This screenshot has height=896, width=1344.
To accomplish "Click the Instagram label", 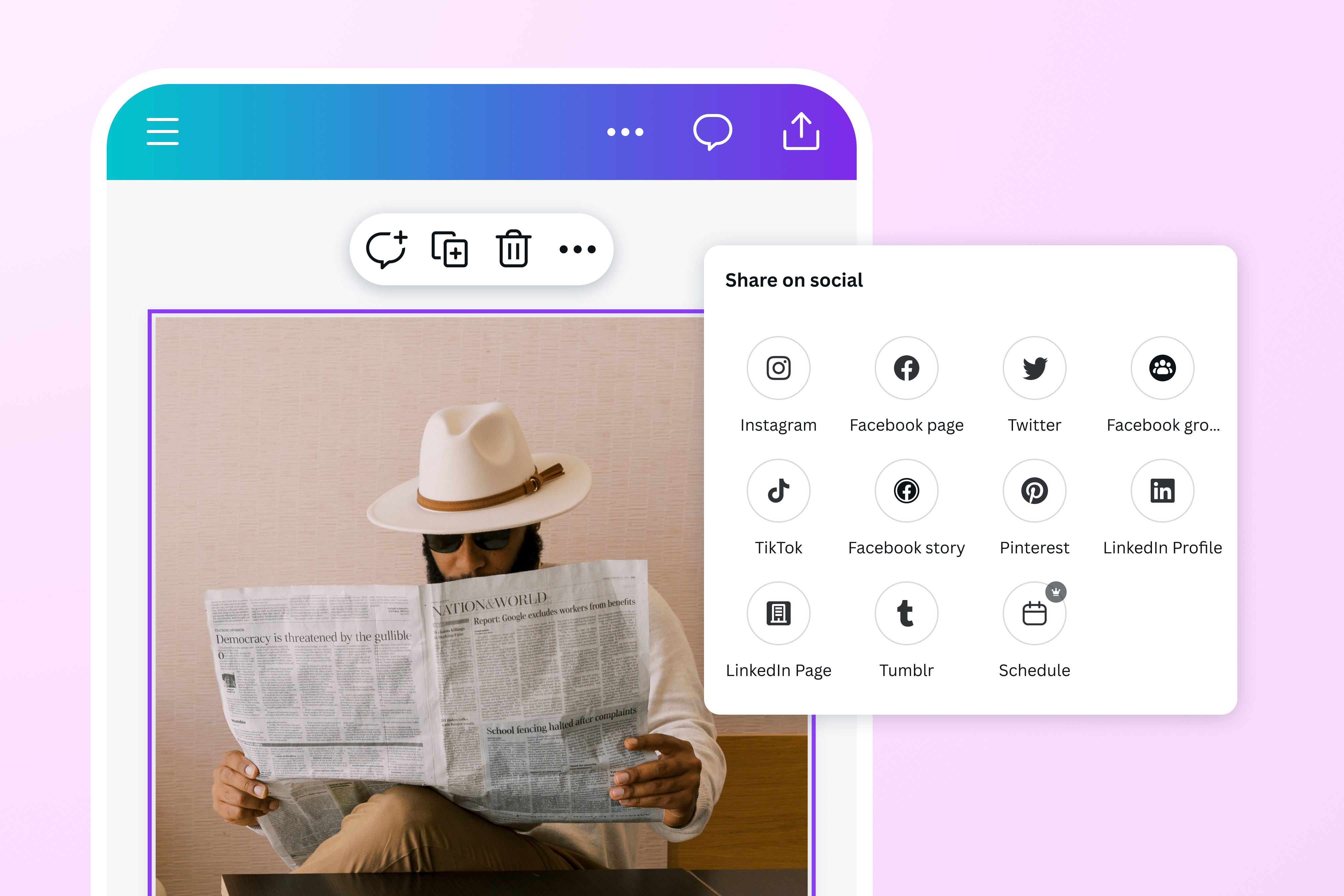I will (x=778, y=425).
